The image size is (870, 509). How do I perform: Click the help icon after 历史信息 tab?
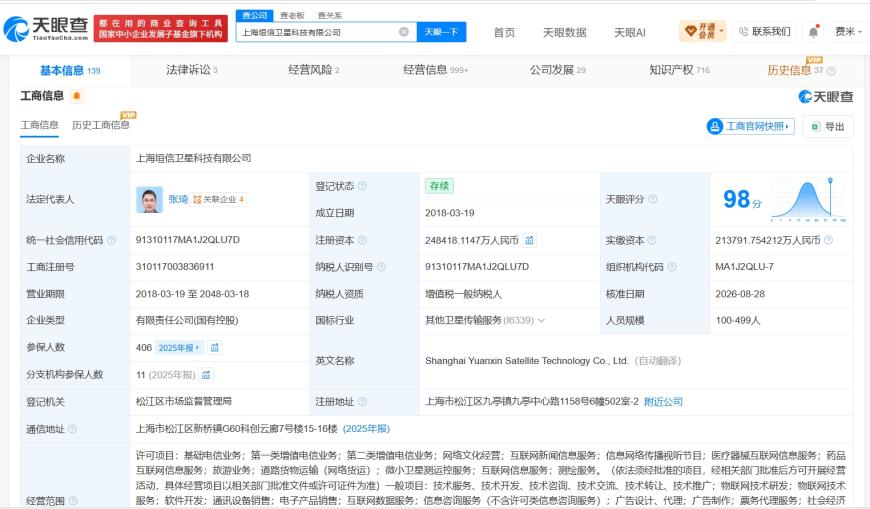(831, 71)
